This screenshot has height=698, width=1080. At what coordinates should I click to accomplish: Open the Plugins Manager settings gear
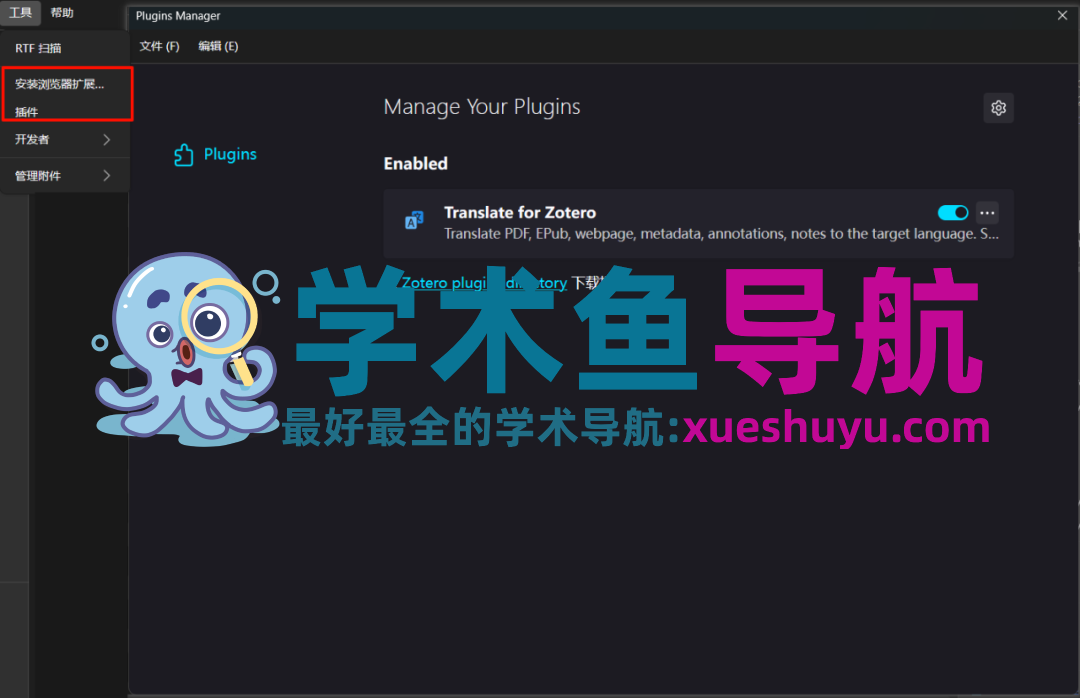(998, 107)
